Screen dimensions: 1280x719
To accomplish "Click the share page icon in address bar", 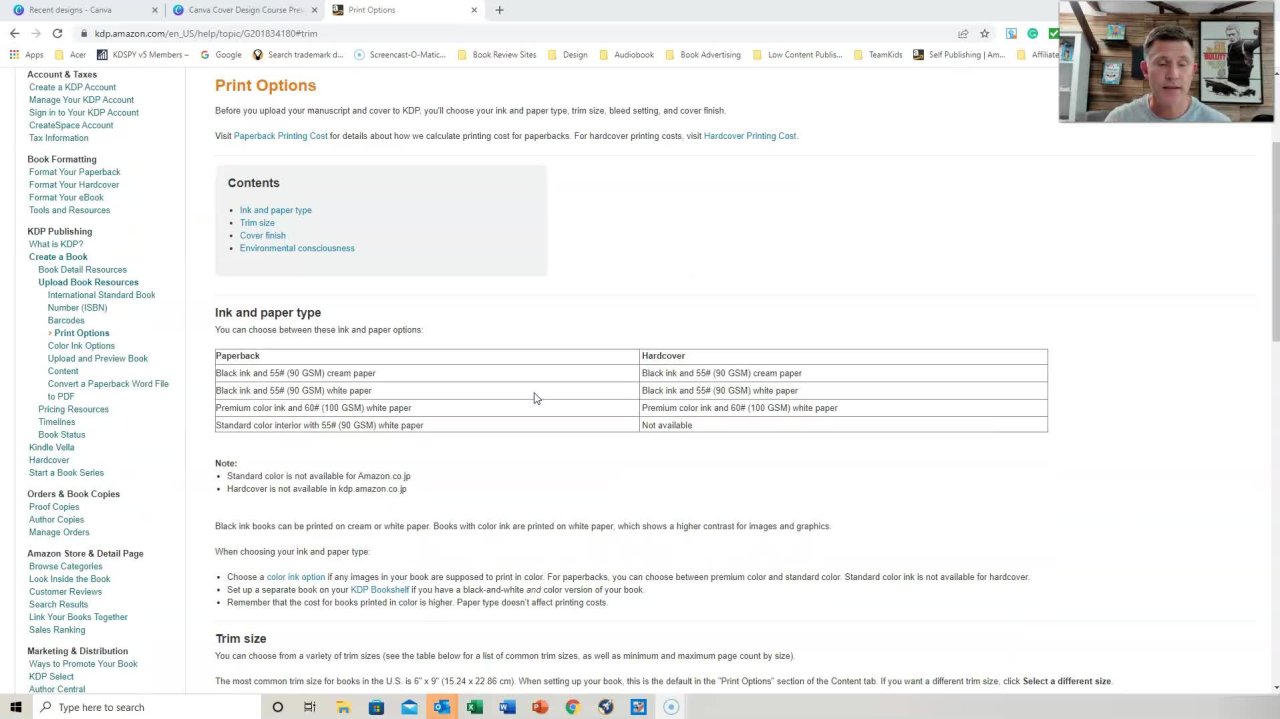I will (x=962, y=33).
